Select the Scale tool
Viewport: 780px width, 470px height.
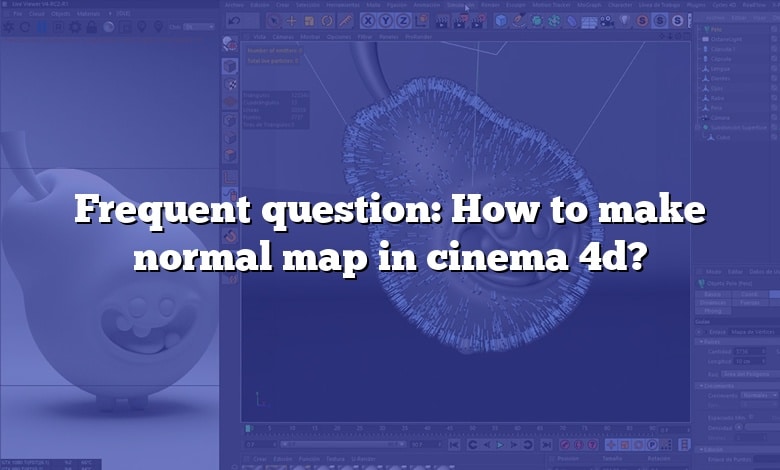[309, 21]
